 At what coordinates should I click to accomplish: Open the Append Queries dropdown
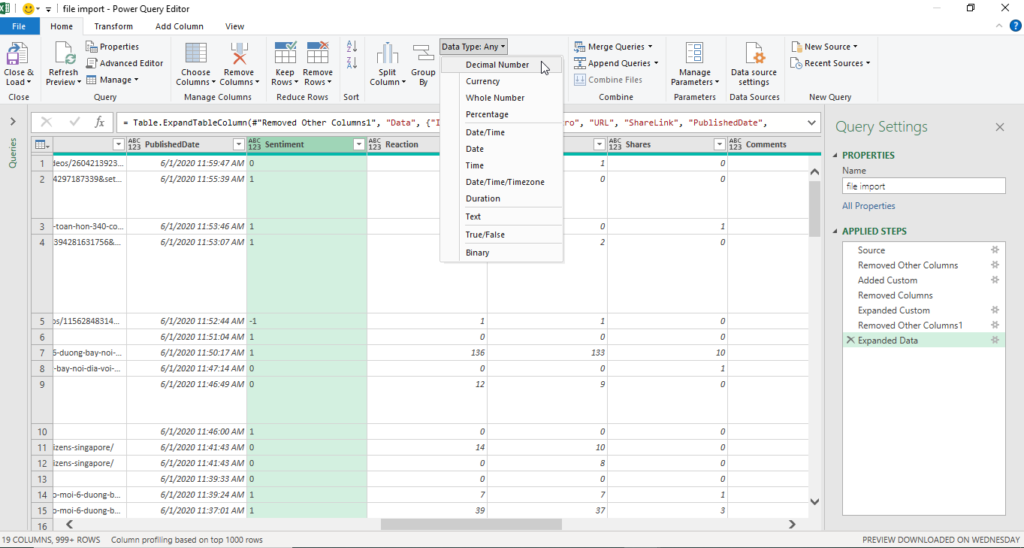tap(616, 63)
